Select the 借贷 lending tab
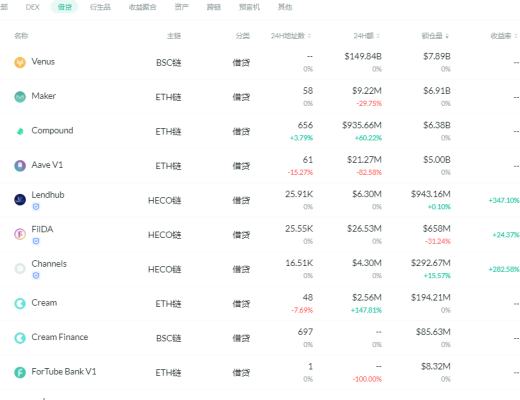The width and height of the screenshot is (520, 400). (x=65, y=7)
